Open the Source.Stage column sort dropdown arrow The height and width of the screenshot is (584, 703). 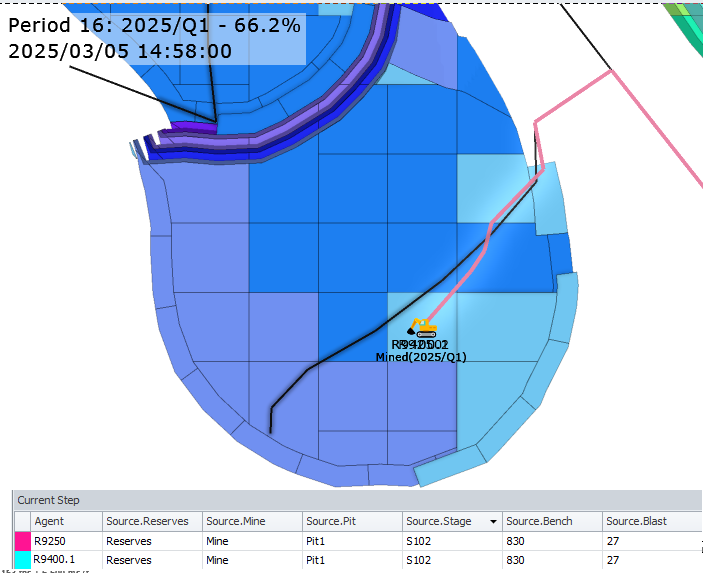[493, 521]
